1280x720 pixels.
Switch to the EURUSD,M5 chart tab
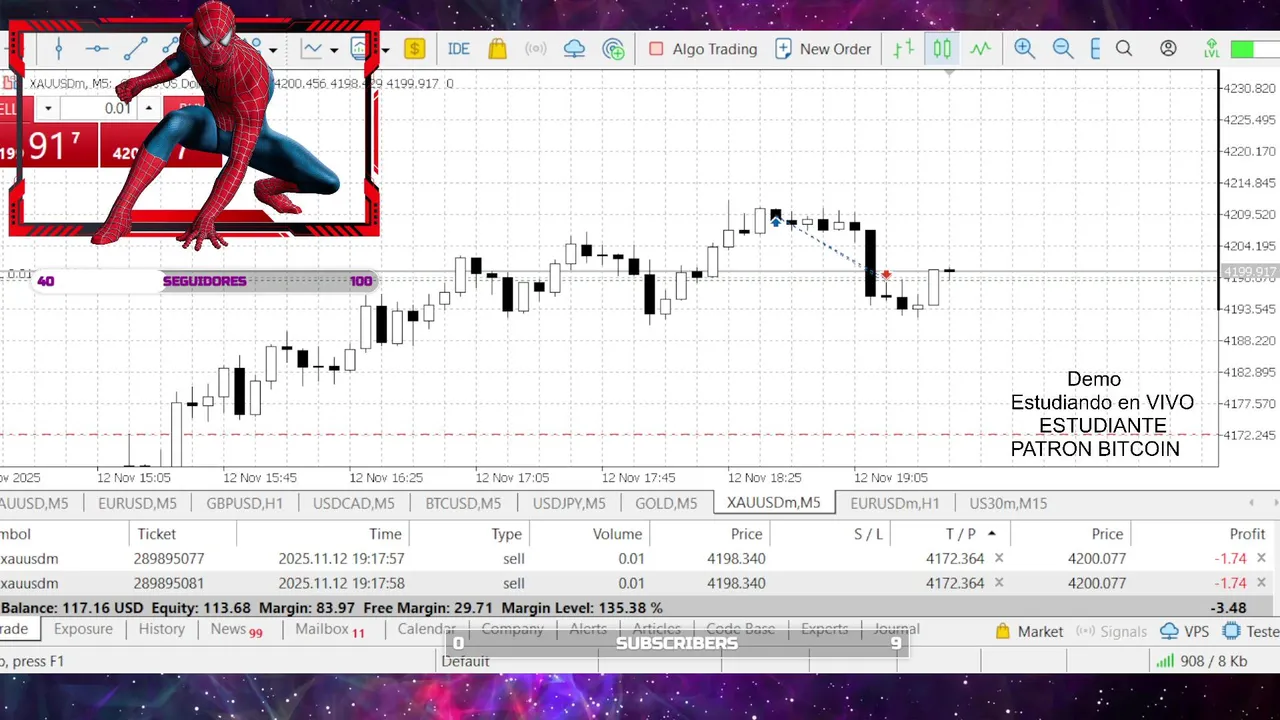pos(138,503)
